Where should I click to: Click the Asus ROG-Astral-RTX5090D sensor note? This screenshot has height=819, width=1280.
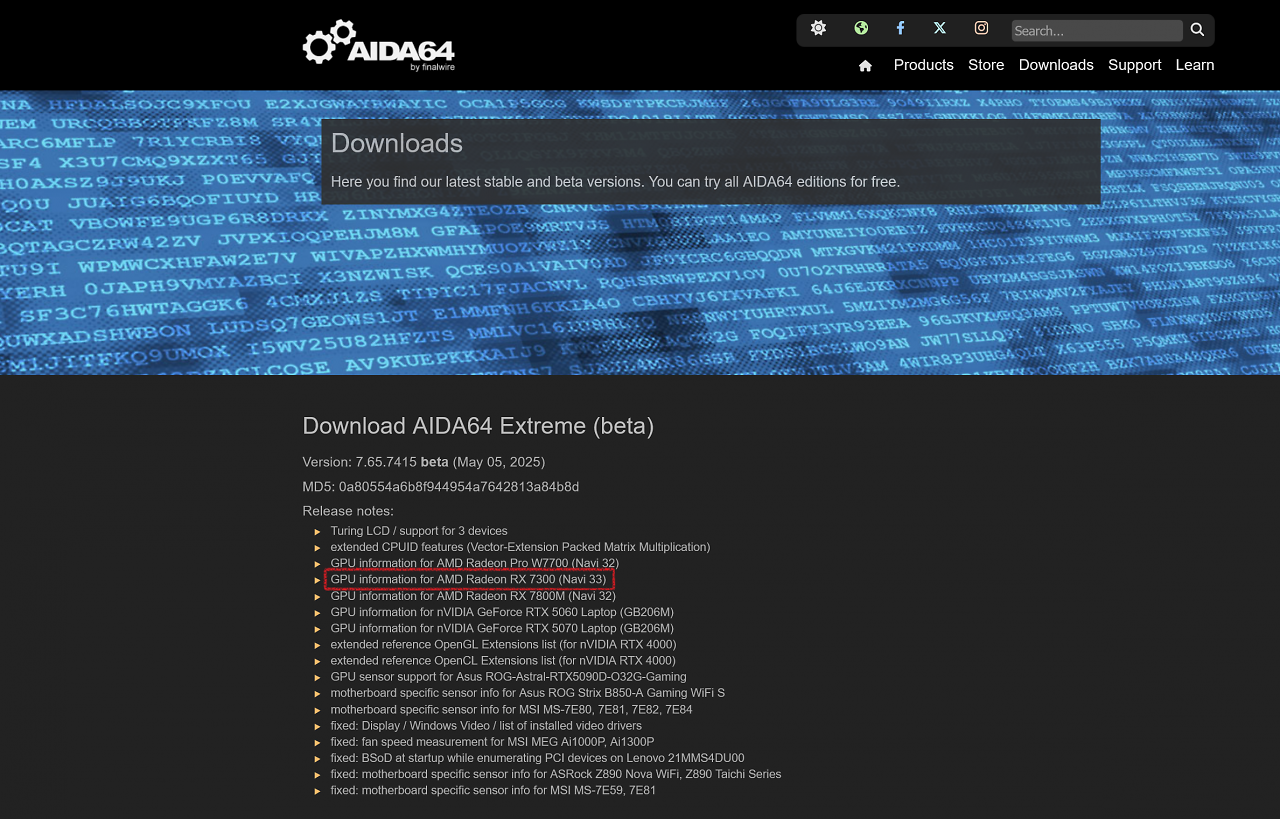tap(509, 677)
